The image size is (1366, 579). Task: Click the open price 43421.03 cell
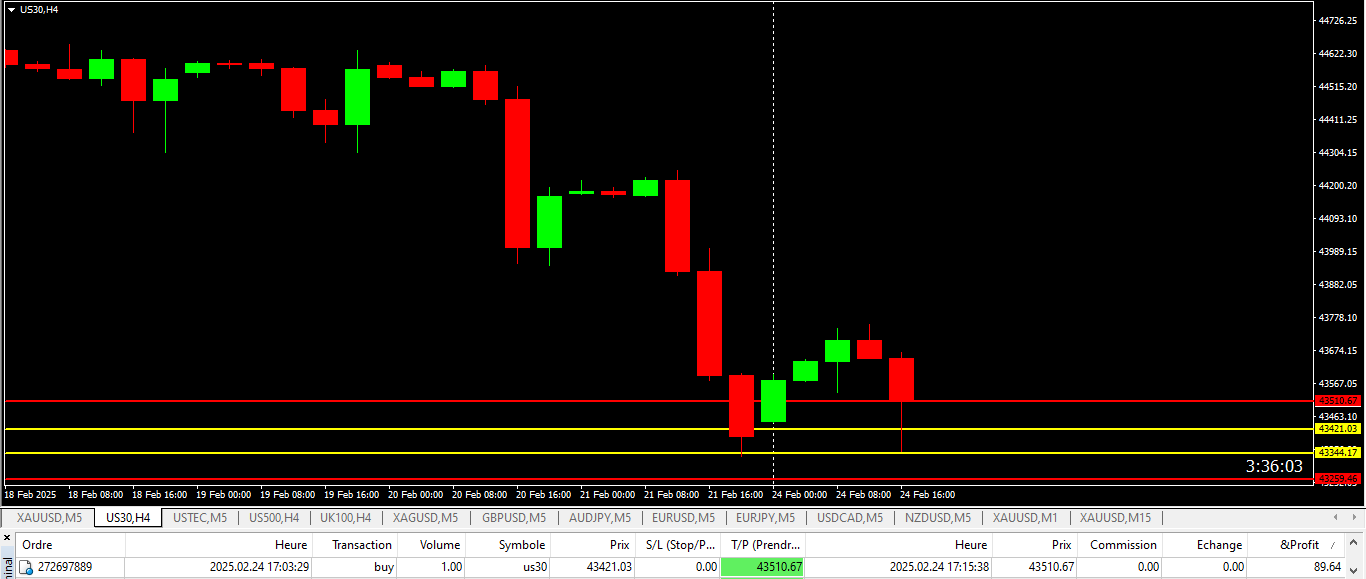click(608, 567)
